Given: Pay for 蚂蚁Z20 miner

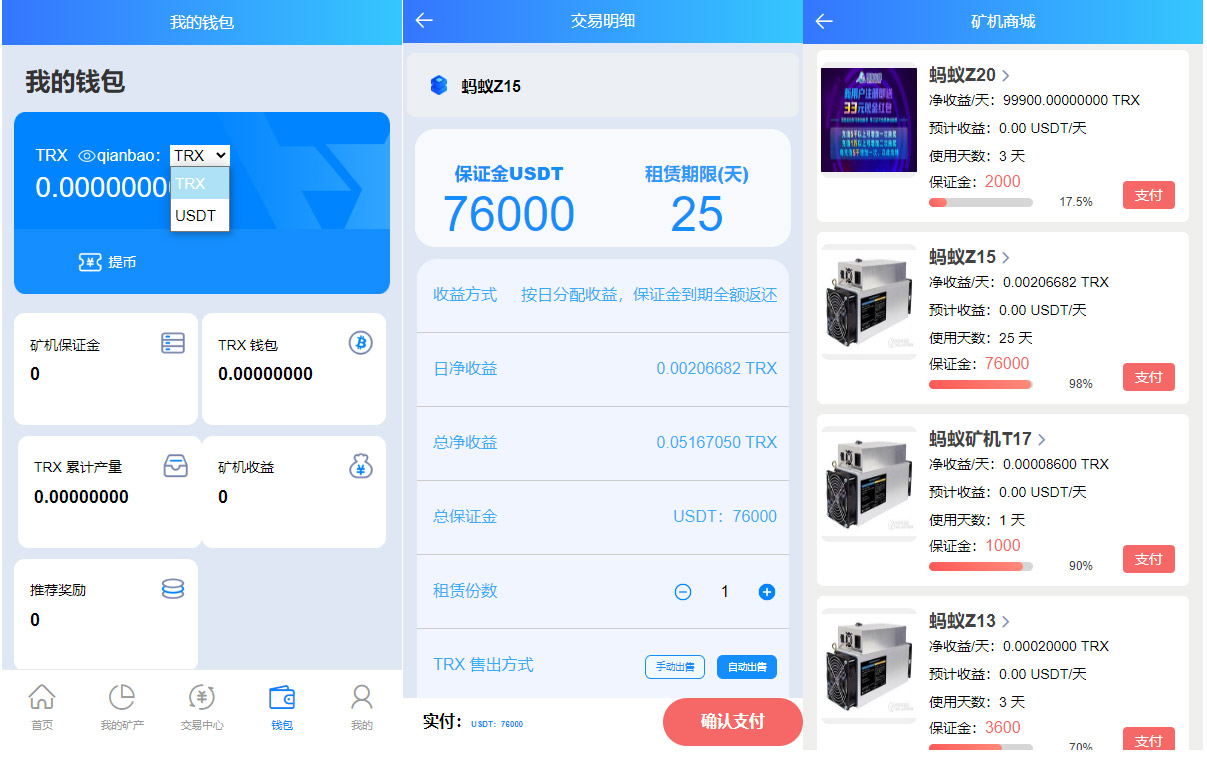Looking at the screenshot, I should click(1149, 195).
